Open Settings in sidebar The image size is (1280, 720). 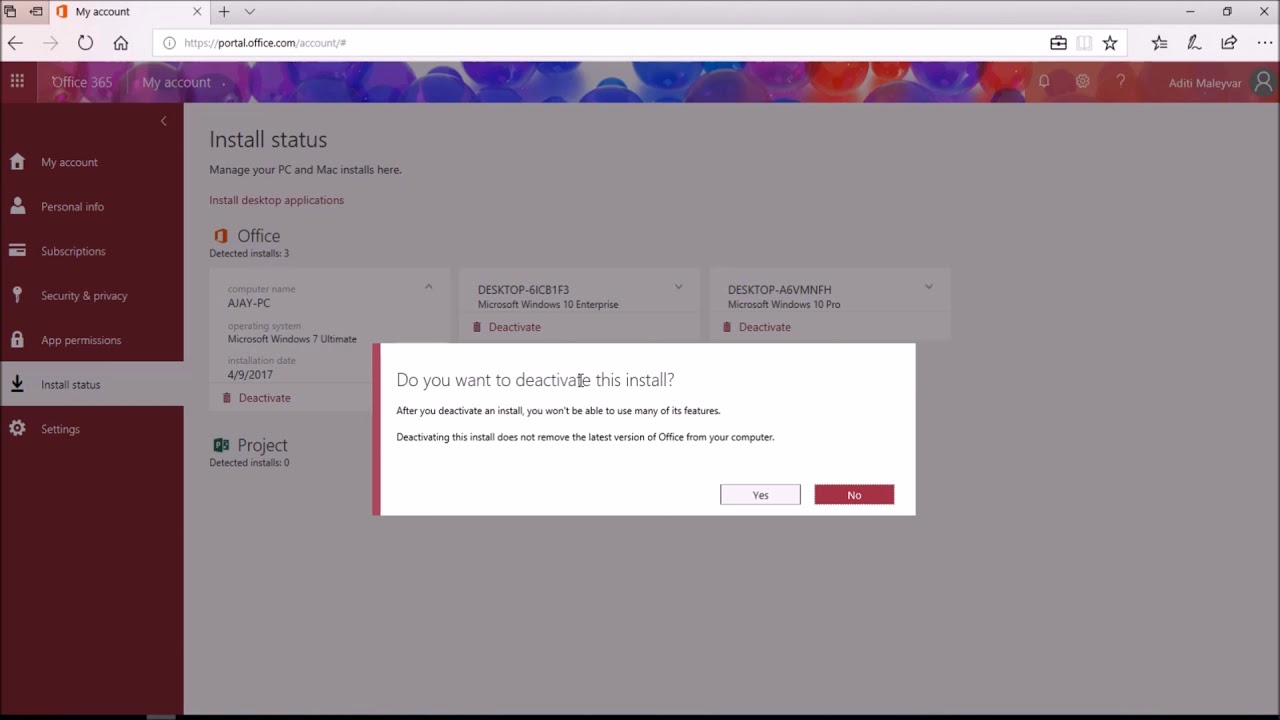91,429
